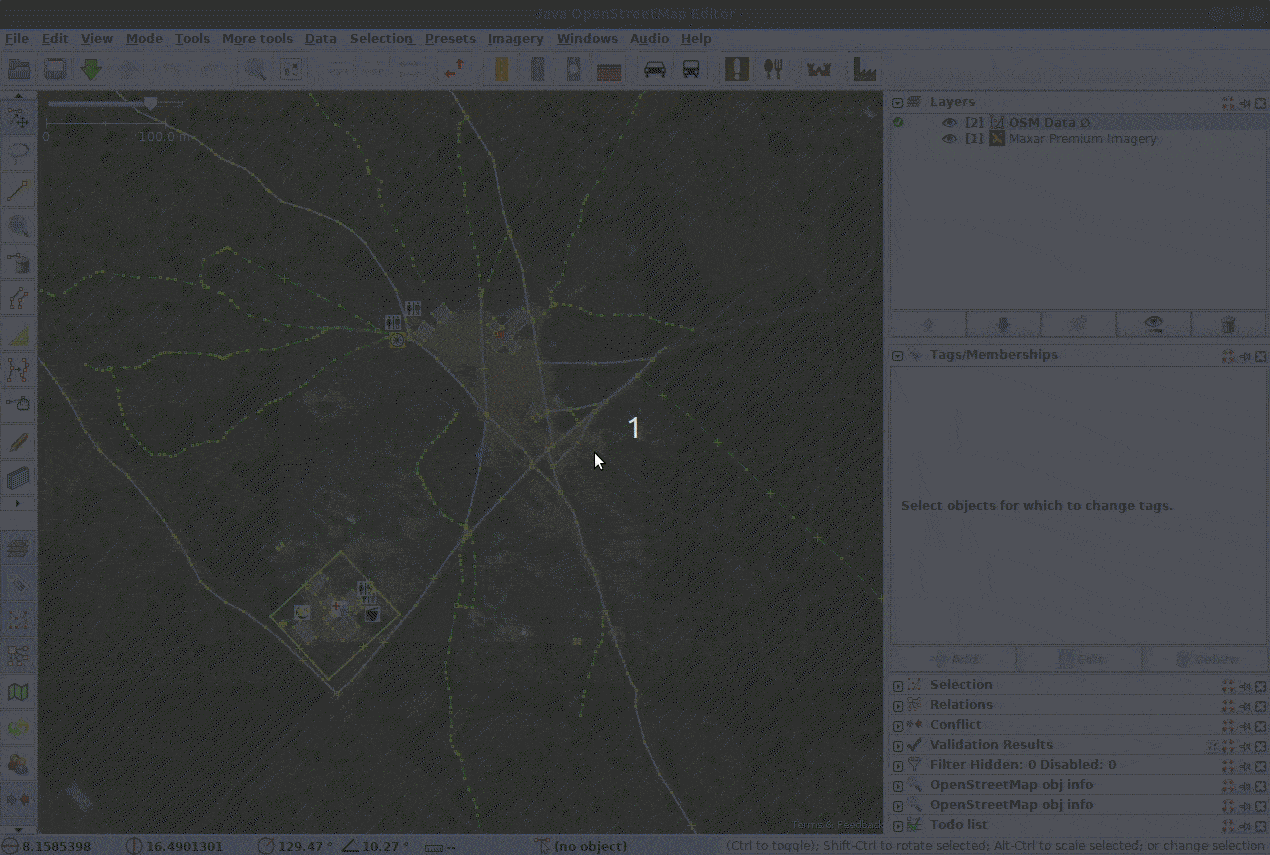This screenshot has width=1270, height=855.
Task: Open the bus Public Transport preset
Action: click(691, 69)
